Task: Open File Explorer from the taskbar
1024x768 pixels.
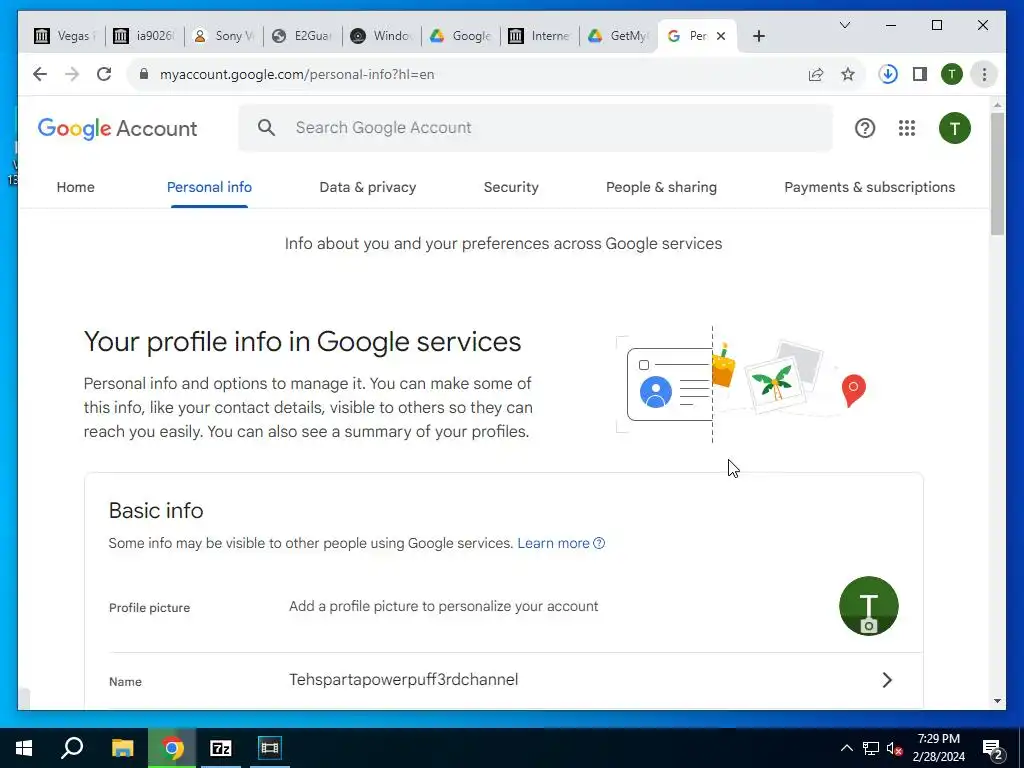Action: tap(122, 748)
